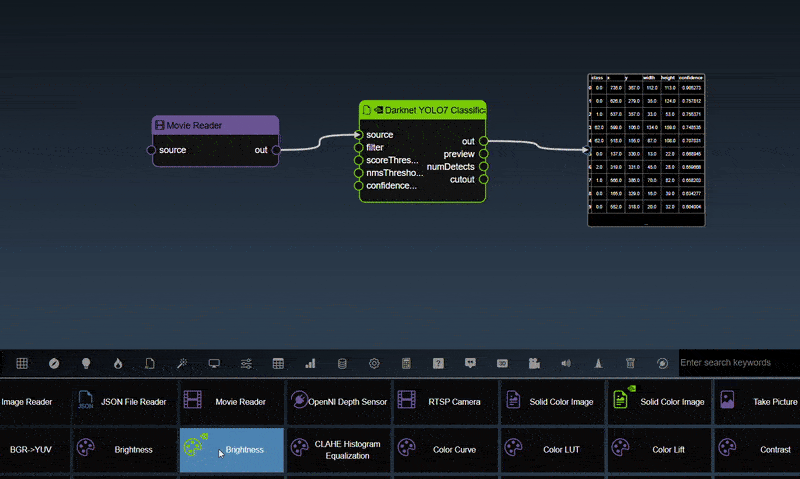Add the RTSP Camera node
Viewport: 800px width, 479px height.
pos(447,402)
